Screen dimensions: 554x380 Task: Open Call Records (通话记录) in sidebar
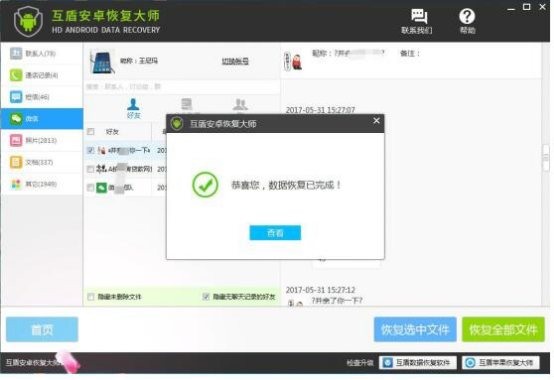click(42, 75)
